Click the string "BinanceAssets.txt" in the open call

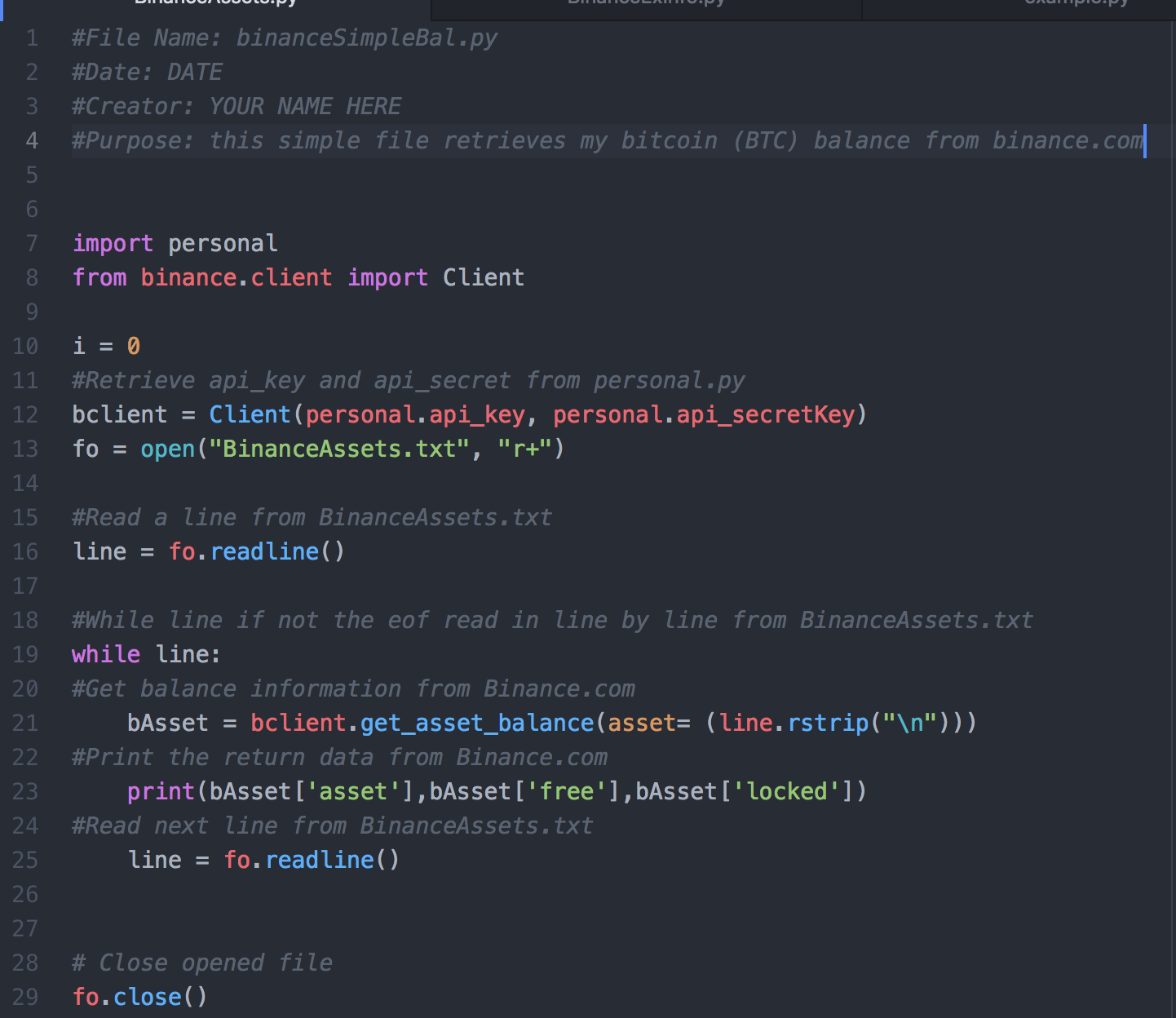click(339, 449)
